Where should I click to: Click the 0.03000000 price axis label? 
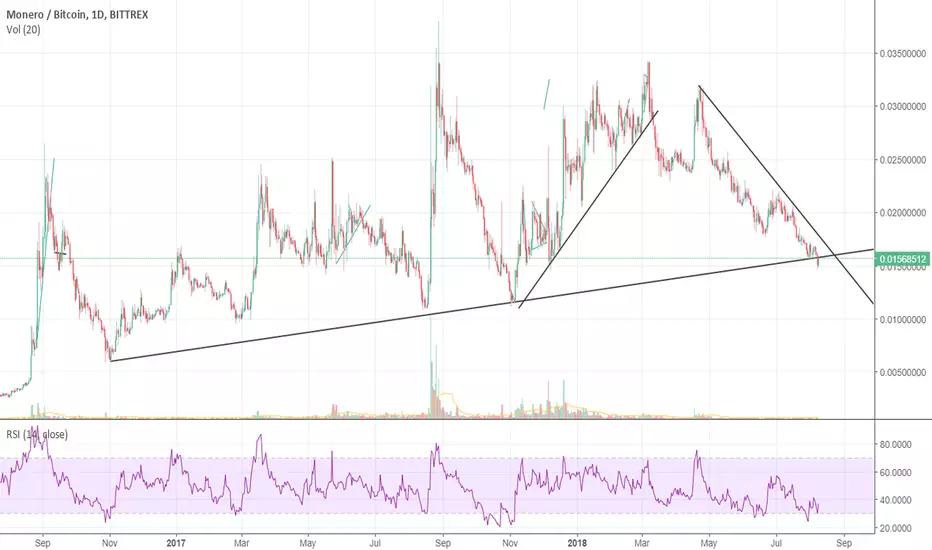pos(902,106)
